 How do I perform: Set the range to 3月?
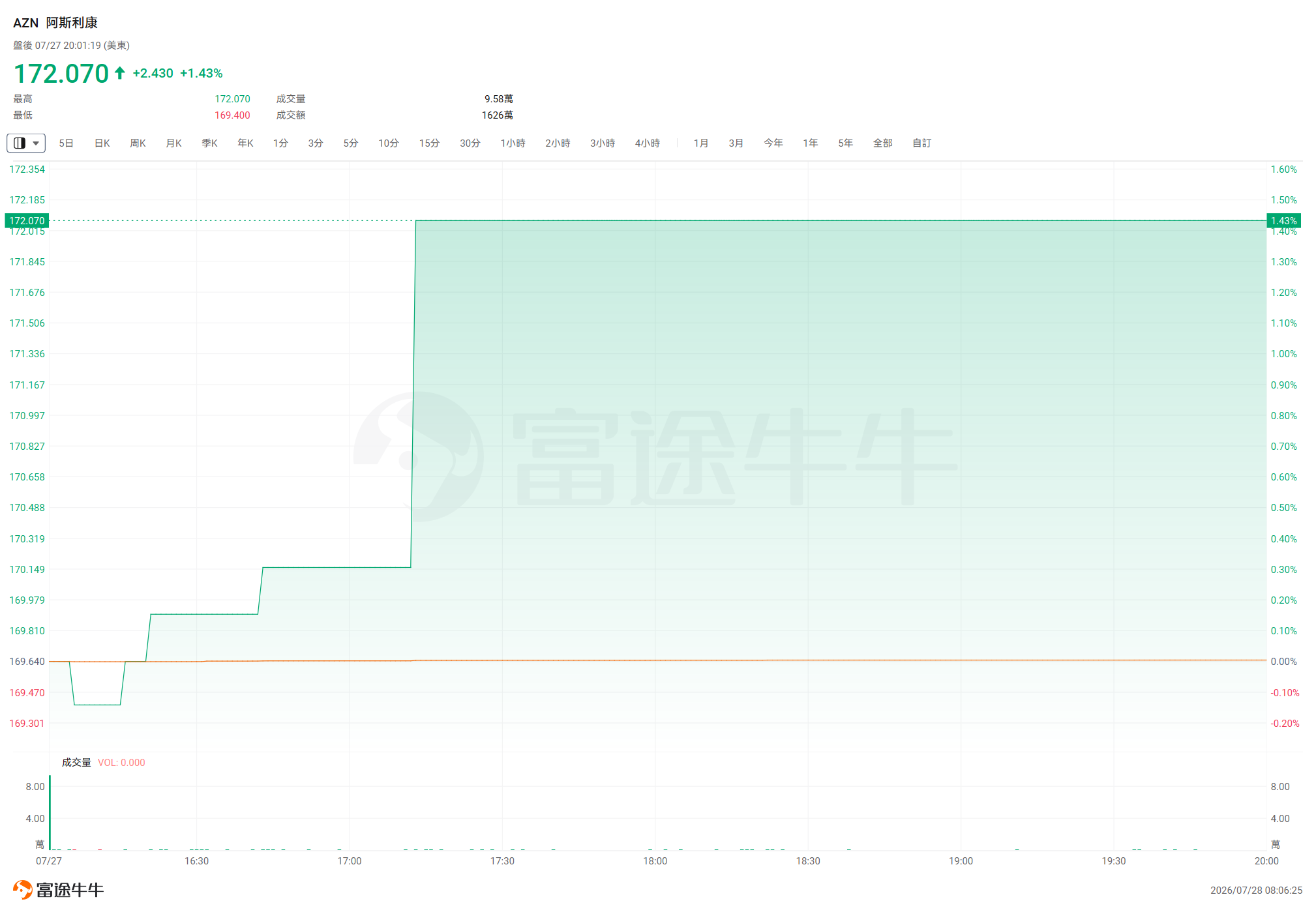[x=736, y=143]
